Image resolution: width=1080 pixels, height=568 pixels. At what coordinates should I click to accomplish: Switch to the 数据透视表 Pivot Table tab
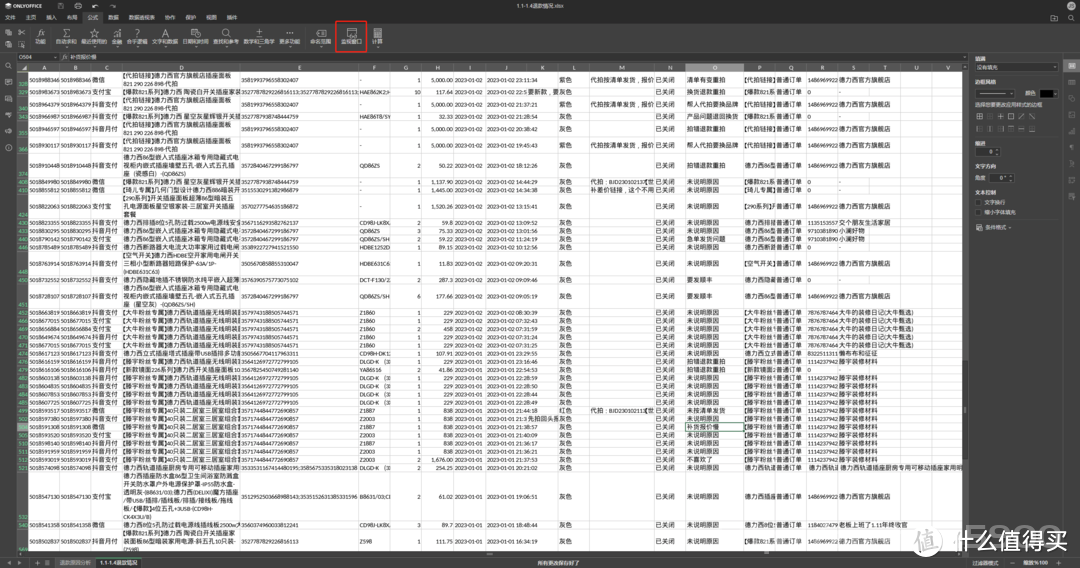[x=142, y=17]
